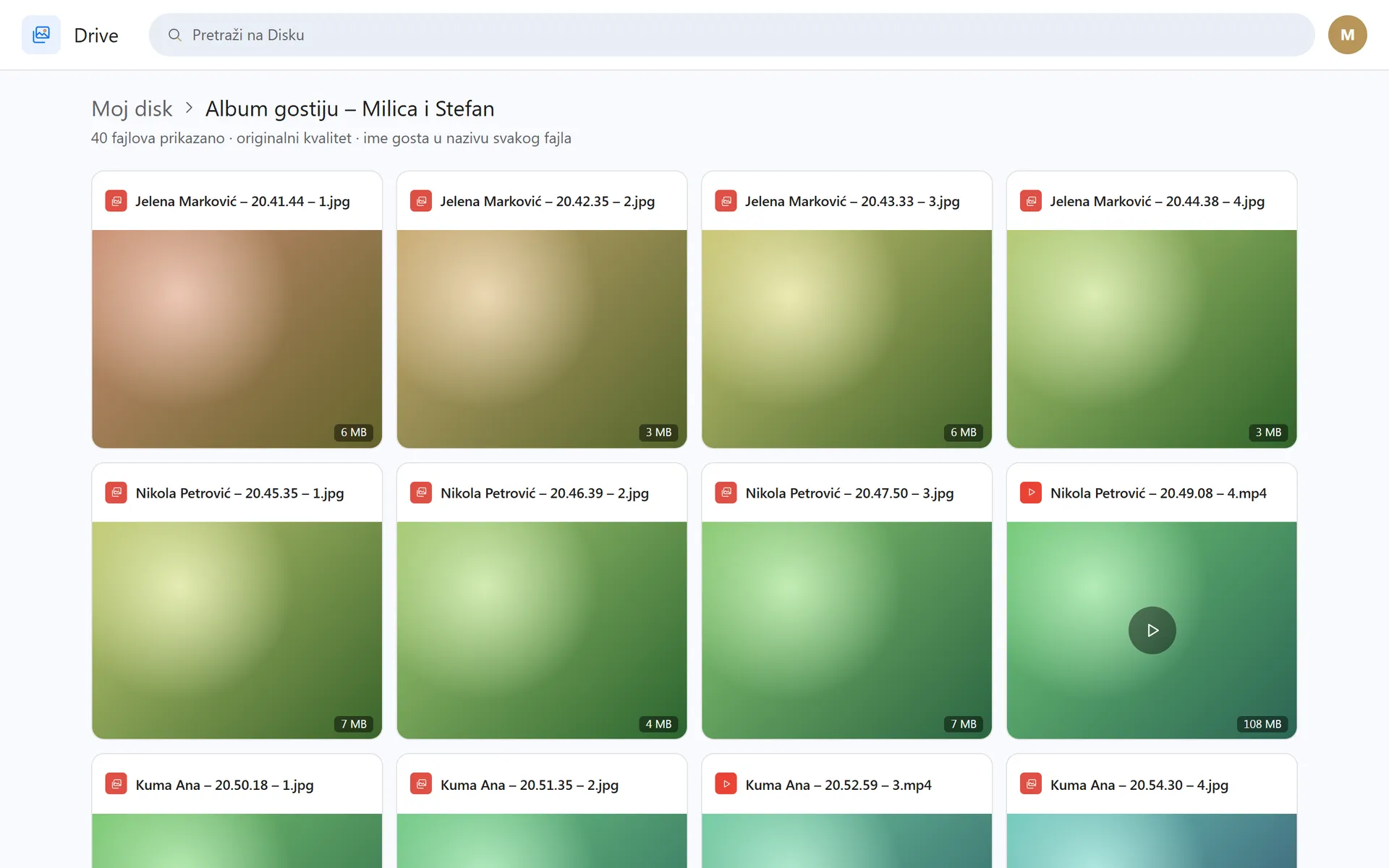Click the breadcrumb chevron after Moj disk
This screenshot has width=1389, height=868.
189,108
